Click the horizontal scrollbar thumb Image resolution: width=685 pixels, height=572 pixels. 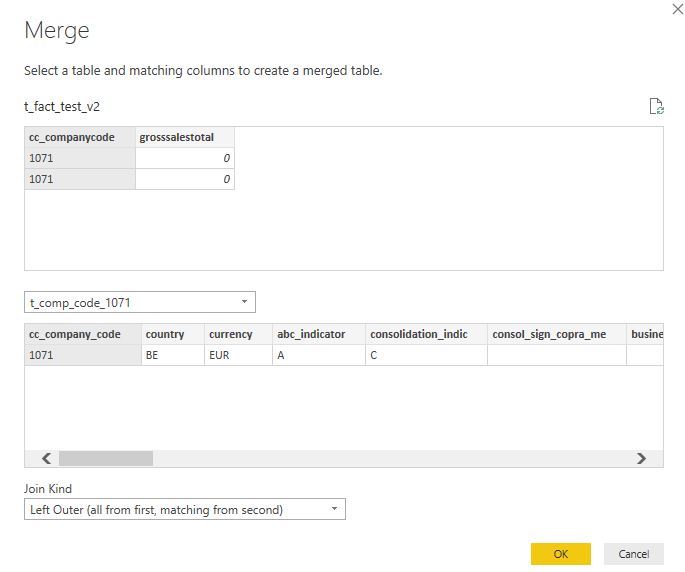106,458
